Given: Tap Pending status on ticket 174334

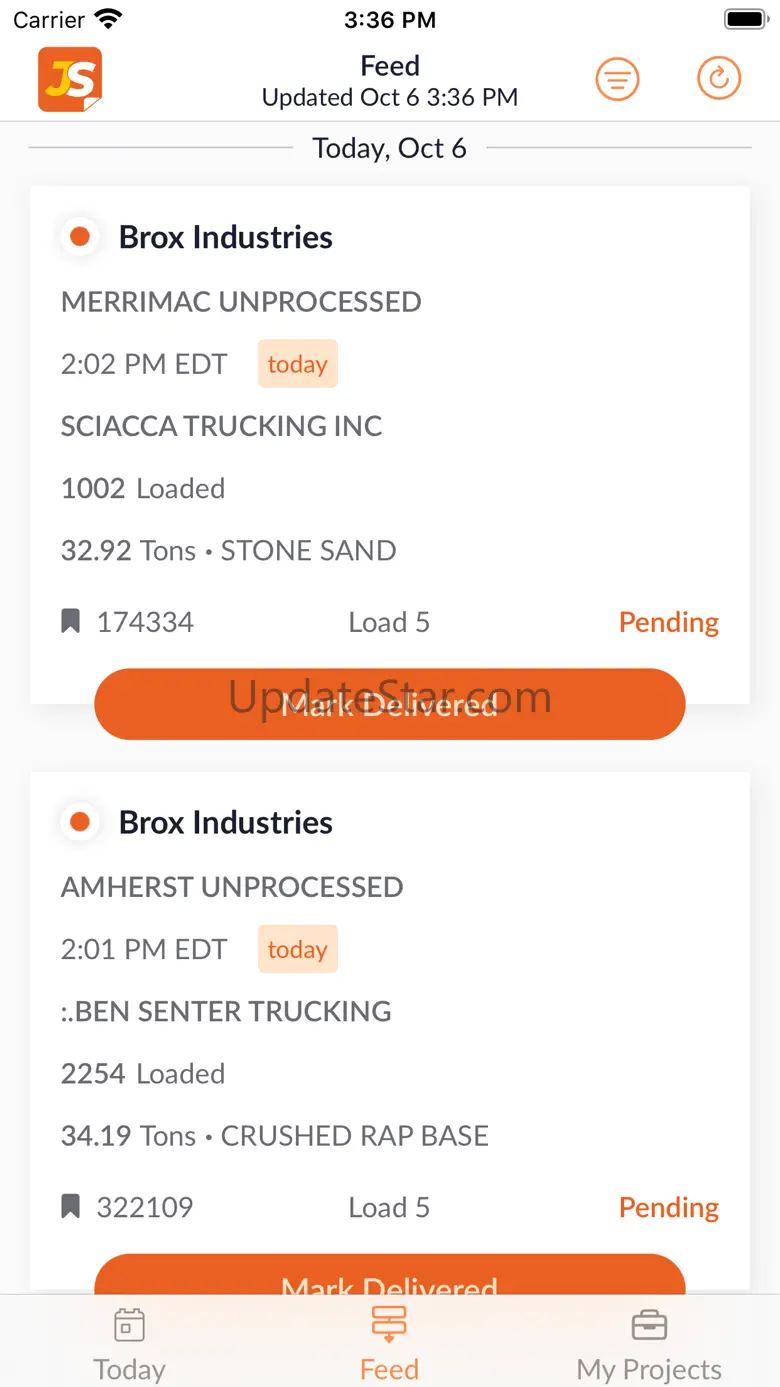Looking at the screenshot, I should pos(668,622).
